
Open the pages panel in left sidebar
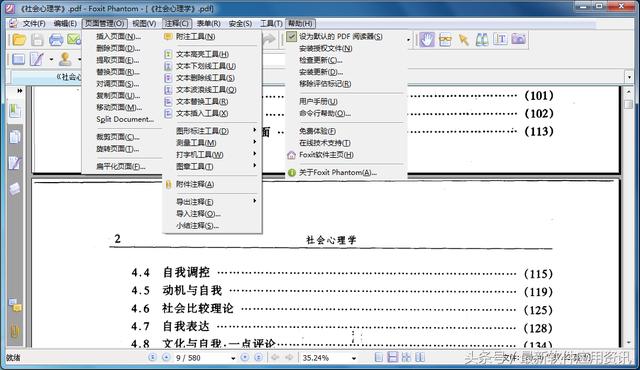click(15, 137)
